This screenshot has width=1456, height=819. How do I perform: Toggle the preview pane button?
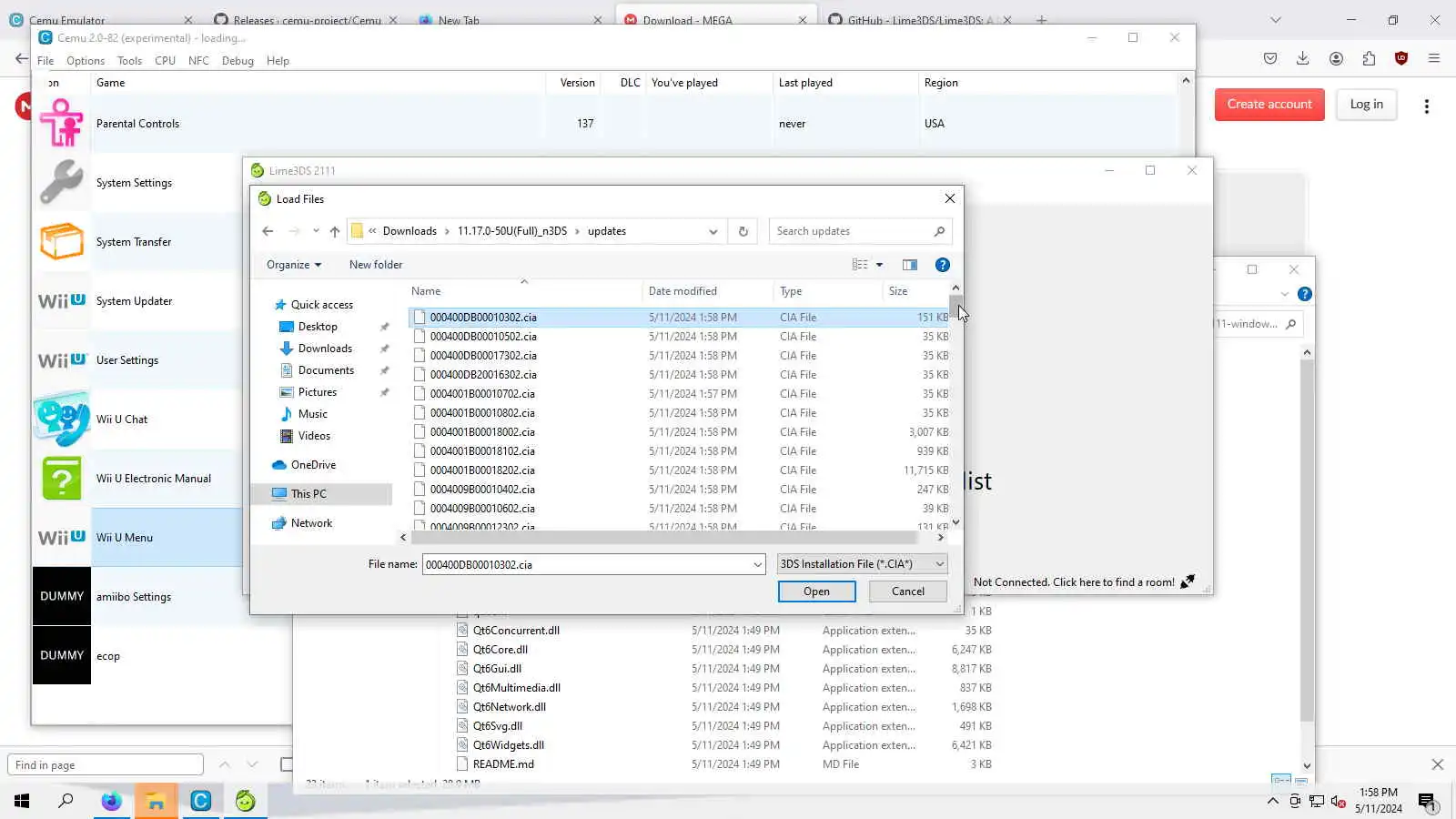click(910, 265)
